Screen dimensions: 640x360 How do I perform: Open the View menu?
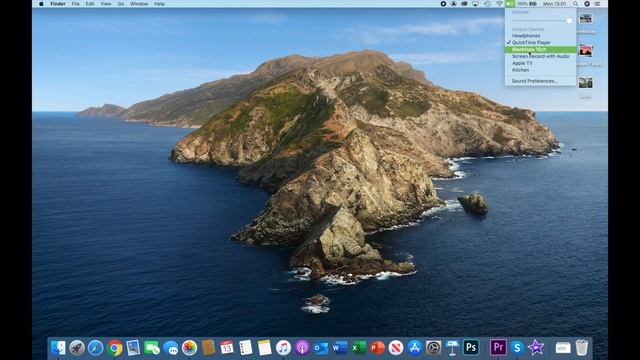coord(106,4)
